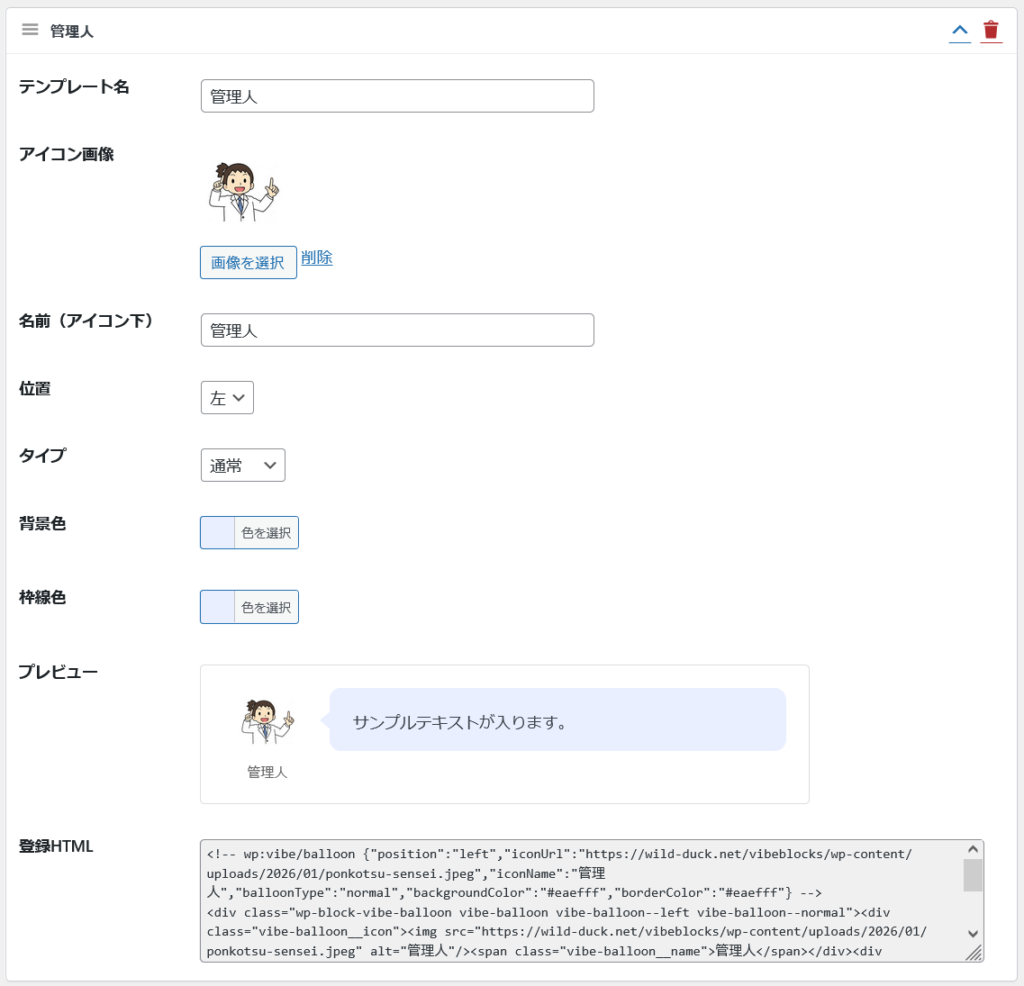
Task: Open the 位置 dropdown showing 左
Action: click(227, 397)
